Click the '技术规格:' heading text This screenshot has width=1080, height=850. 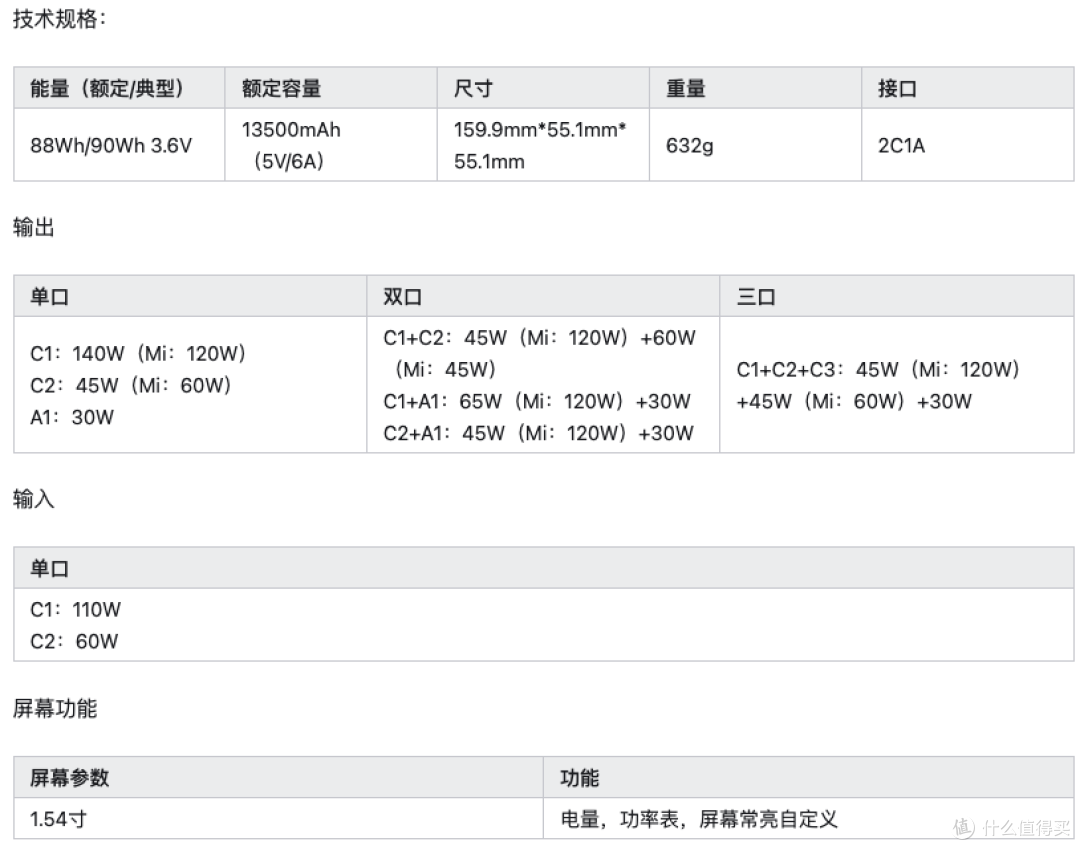[59, 19]
